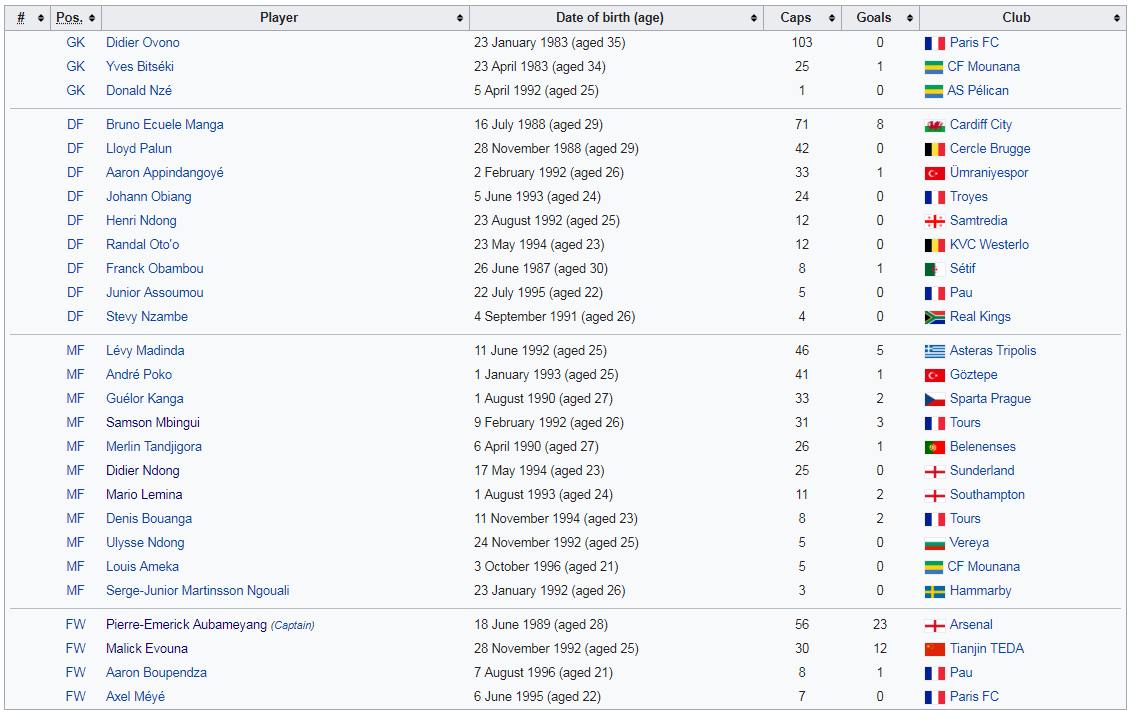This screenshot has height=721, width=1137.
Task: Open the Asteras Tripolis club link
Action: 993,350
